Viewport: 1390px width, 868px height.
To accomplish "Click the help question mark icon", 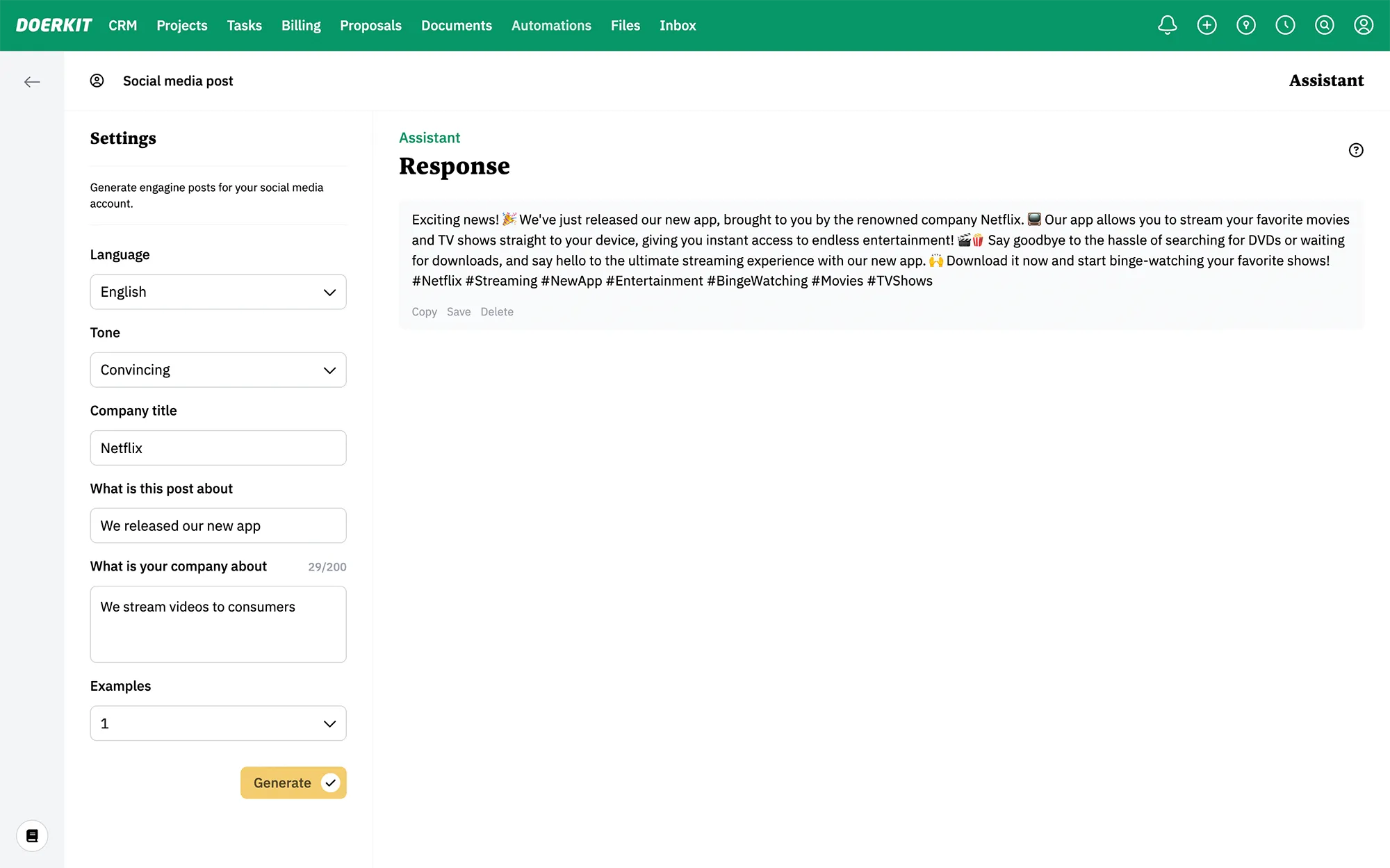I will [1355, 150].
